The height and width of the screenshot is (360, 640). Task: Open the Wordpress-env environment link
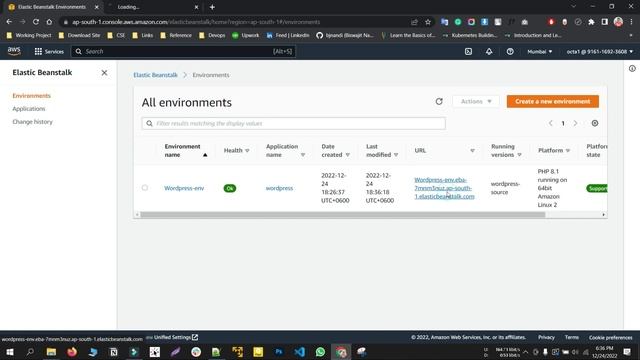[x=184, y=188]
